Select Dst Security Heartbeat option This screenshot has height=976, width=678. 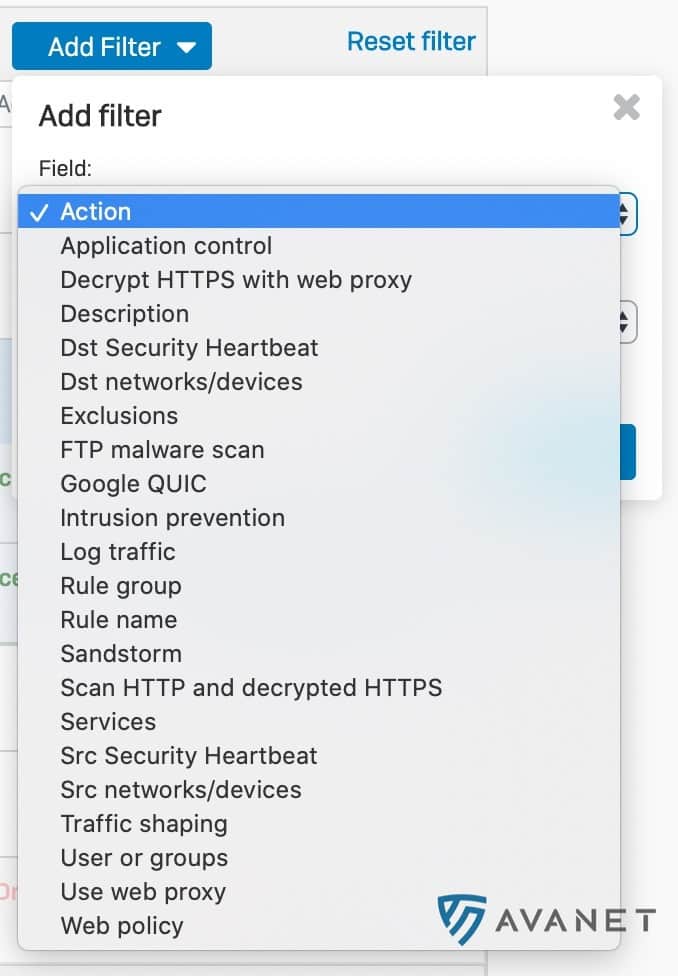[x=189, y=347]
